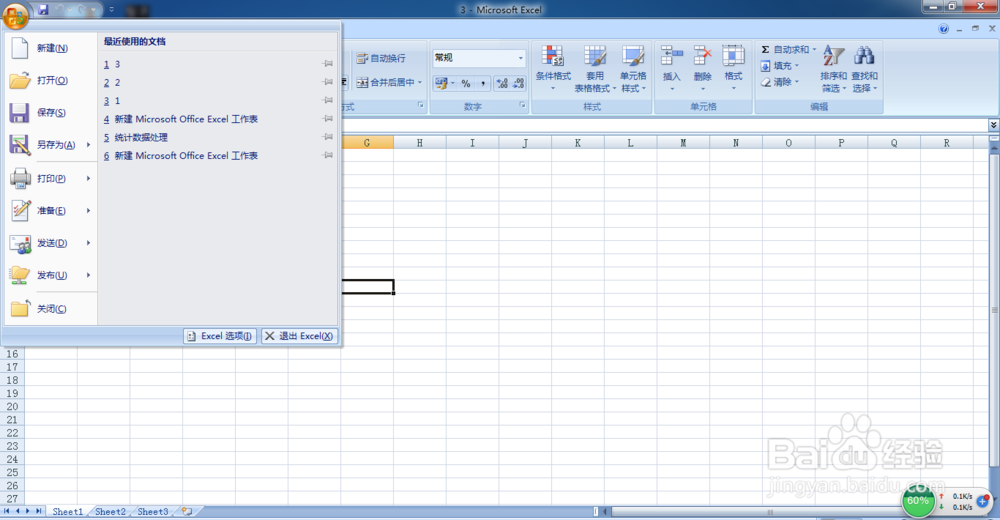This screenshot has height=520, width=1000.
Task: Open the AutoSum dropdown arrow
Action: (814, 50)
